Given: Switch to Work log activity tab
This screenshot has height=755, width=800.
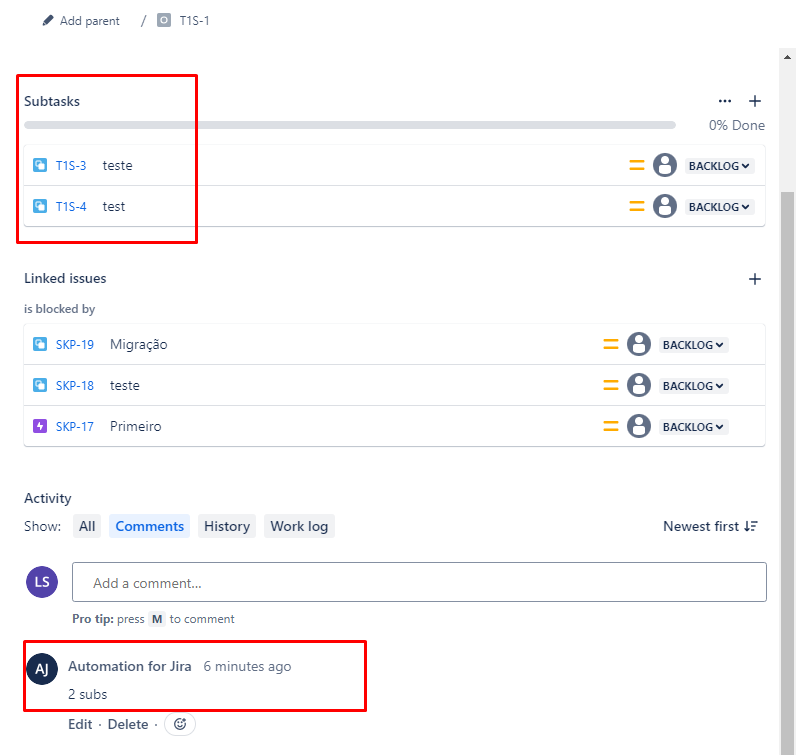Looking at the screenshot, I should pos(299,526).
